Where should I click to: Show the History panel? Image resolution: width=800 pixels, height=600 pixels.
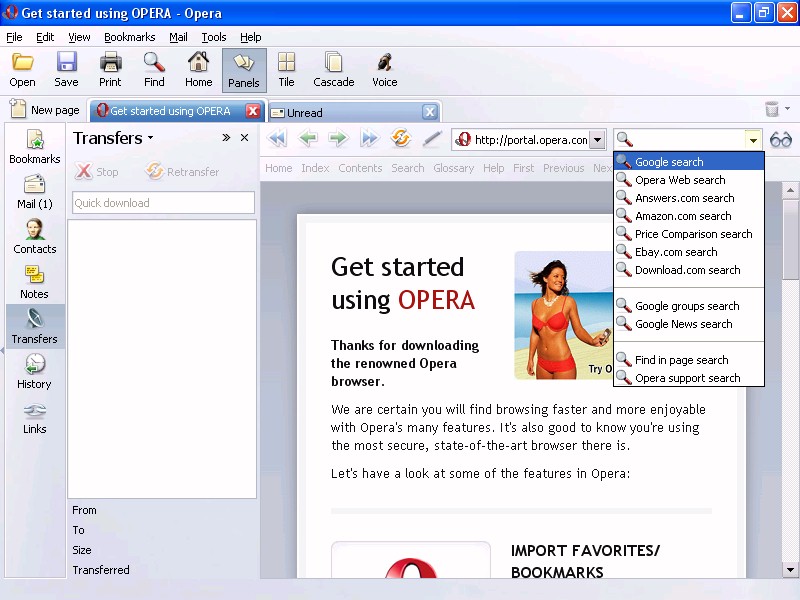(34, 371)
